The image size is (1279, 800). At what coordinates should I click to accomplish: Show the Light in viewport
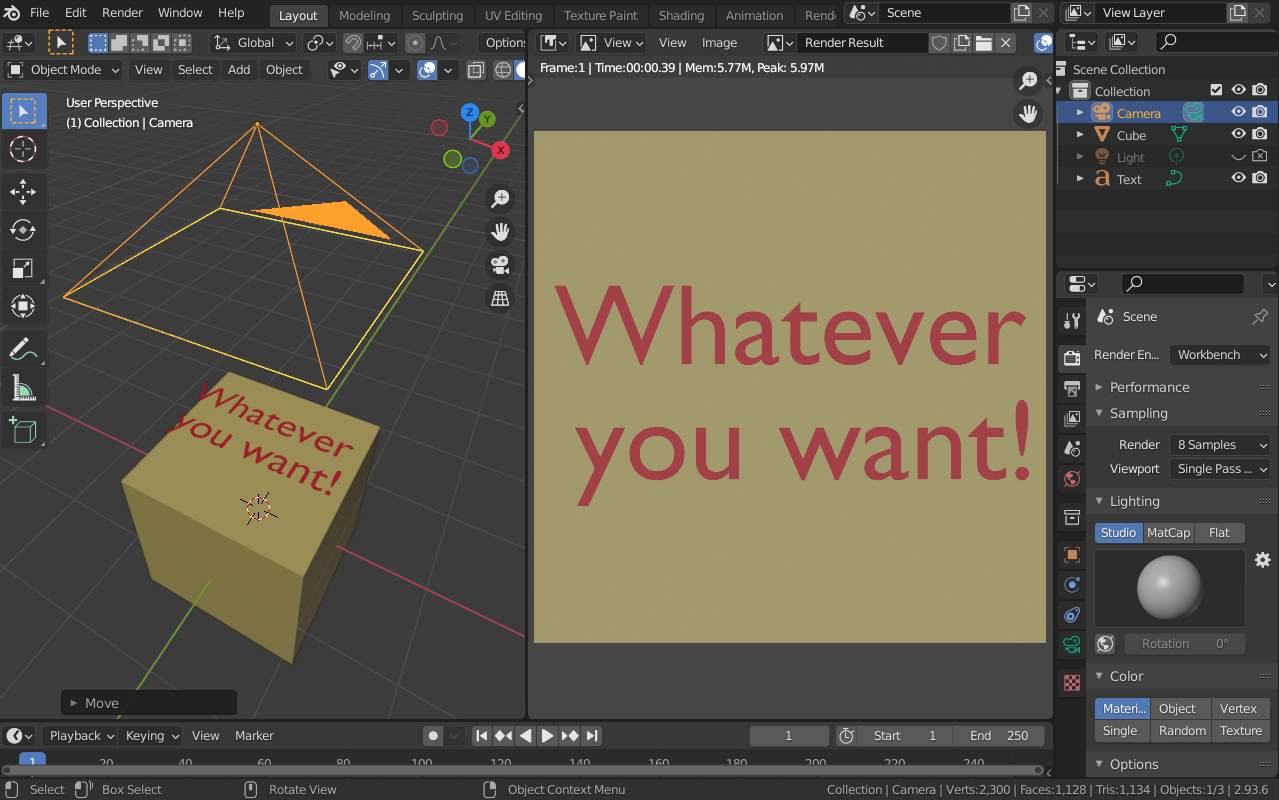1238,156
